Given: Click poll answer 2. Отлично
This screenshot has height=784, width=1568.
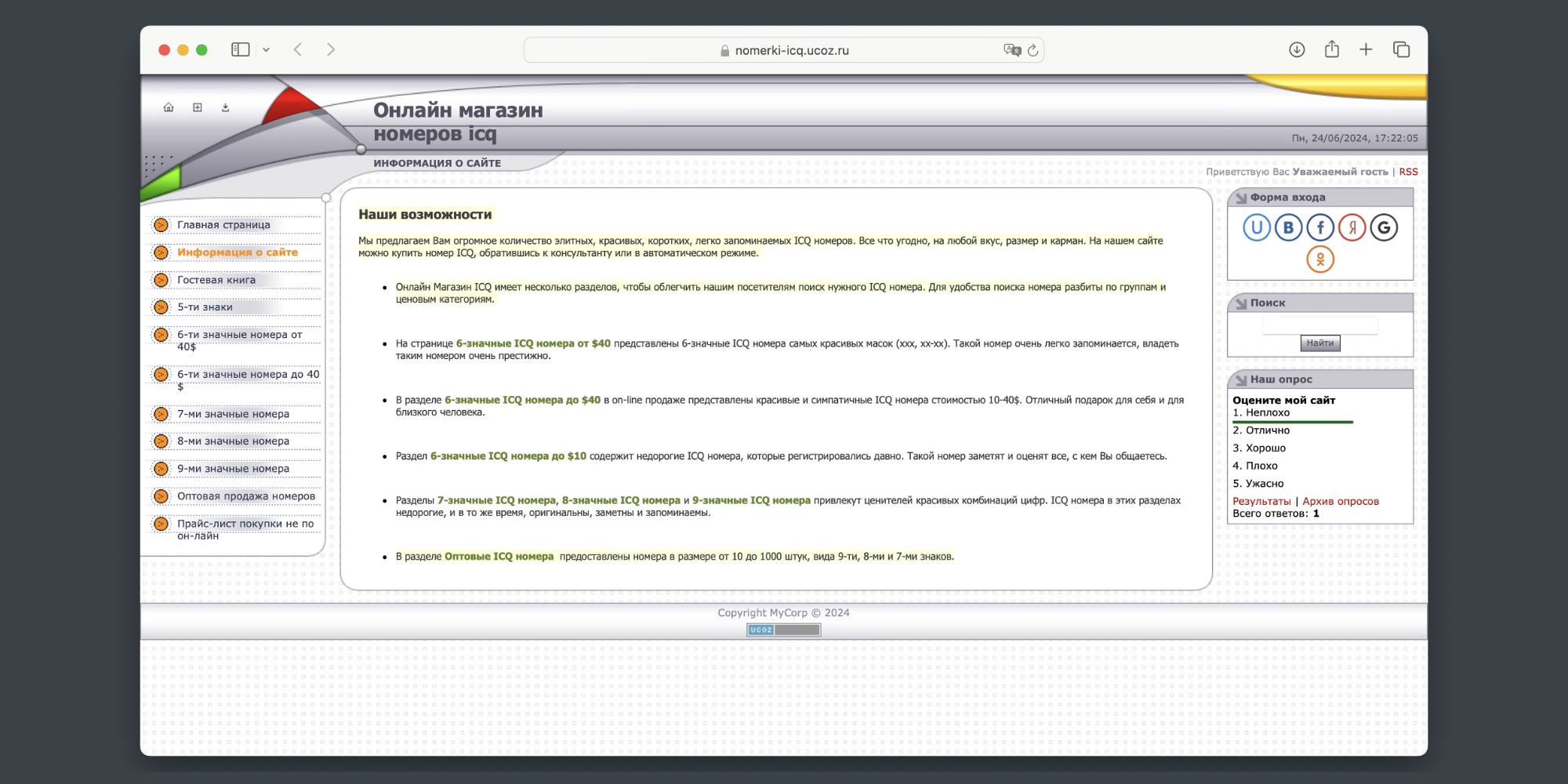Looking at the screenshot, I should [1261, 430].
